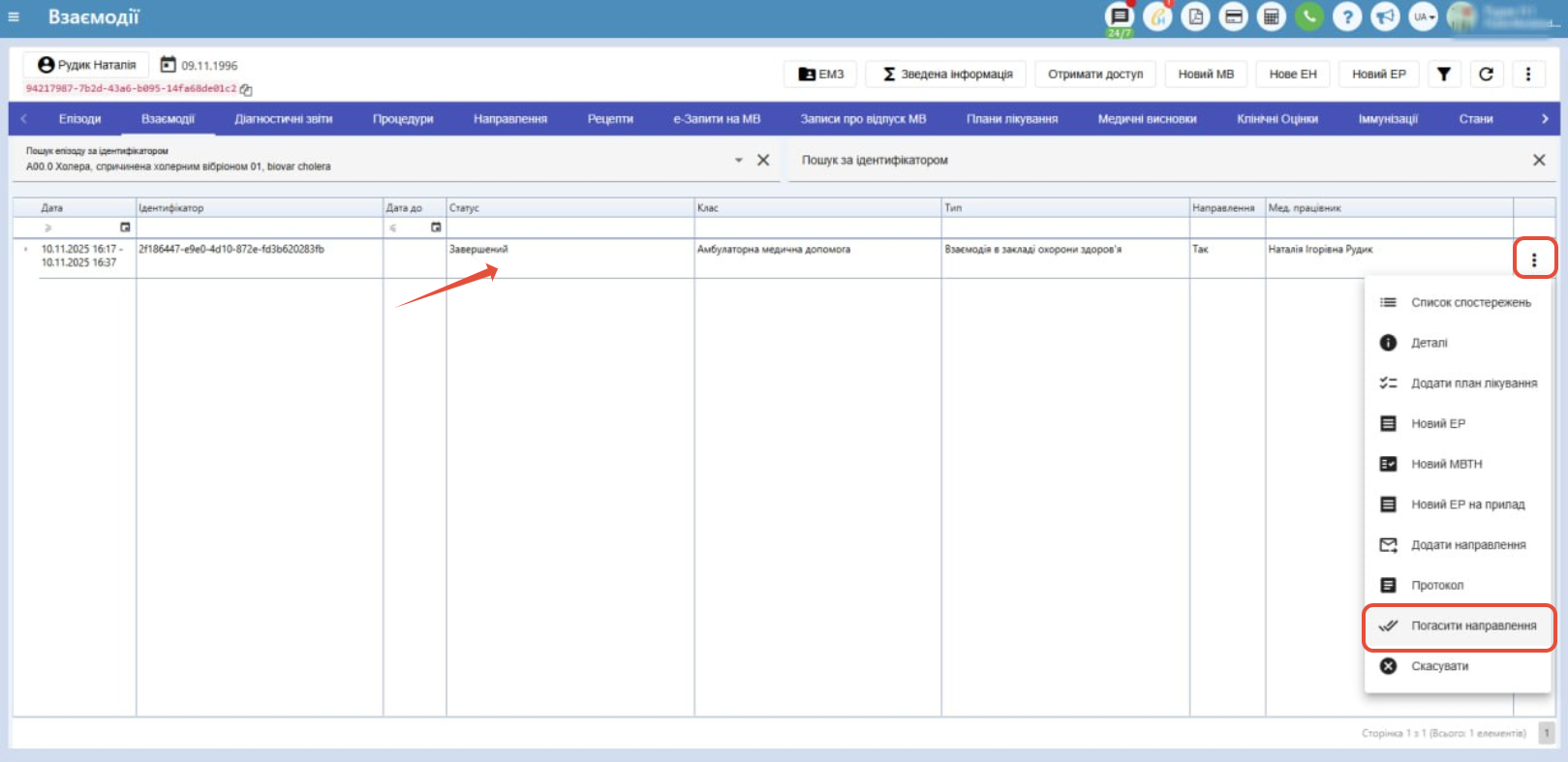Click the calendar icon beside birth date 09.11.1996

[169, 65]
